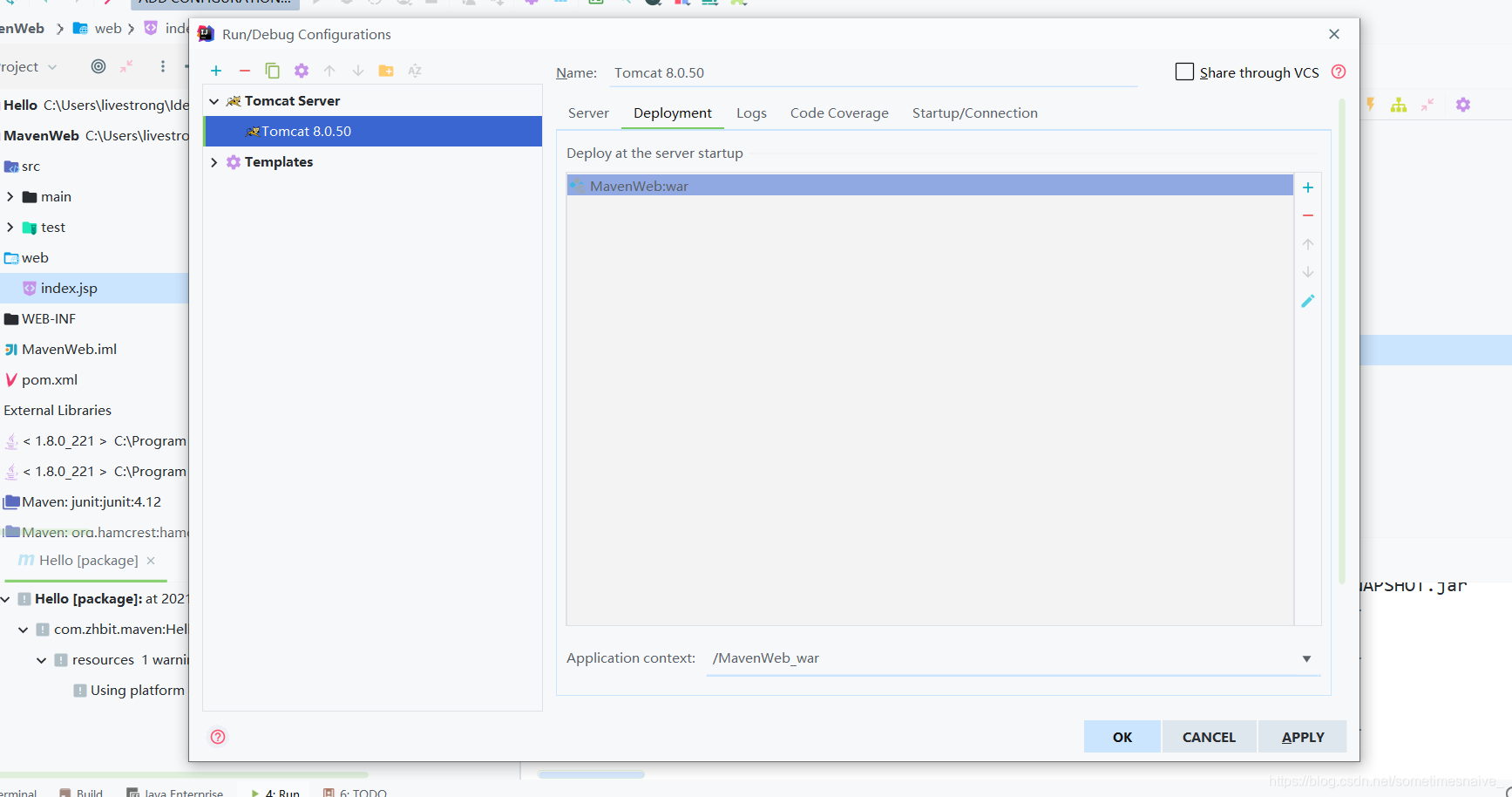The height and width of the screenshot is (797, 1512).
Task: Open Application context dropdown
Action: point(1306,658)
